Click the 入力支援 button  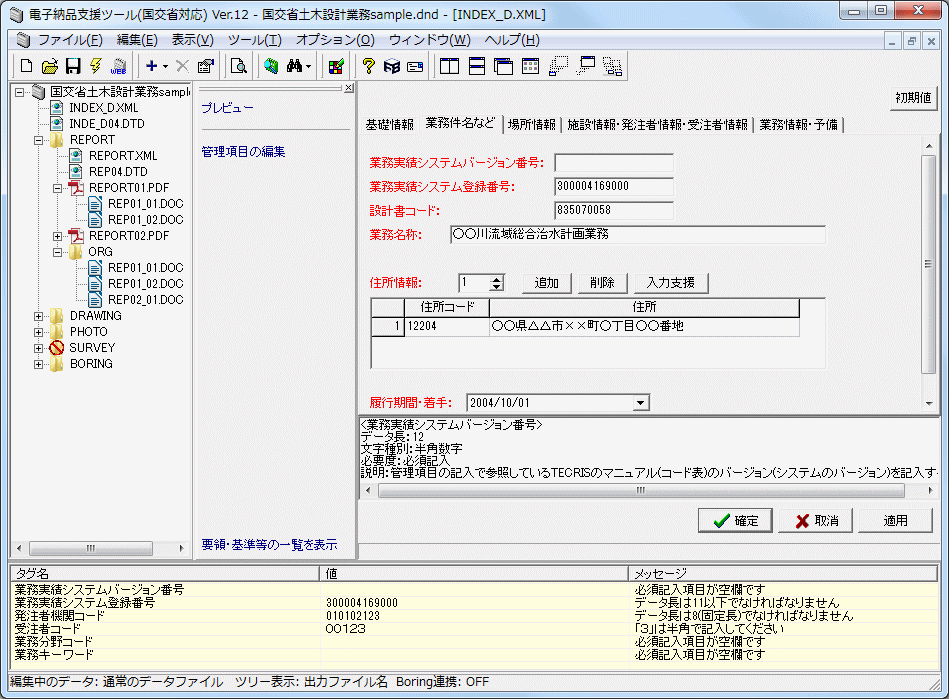671,283
